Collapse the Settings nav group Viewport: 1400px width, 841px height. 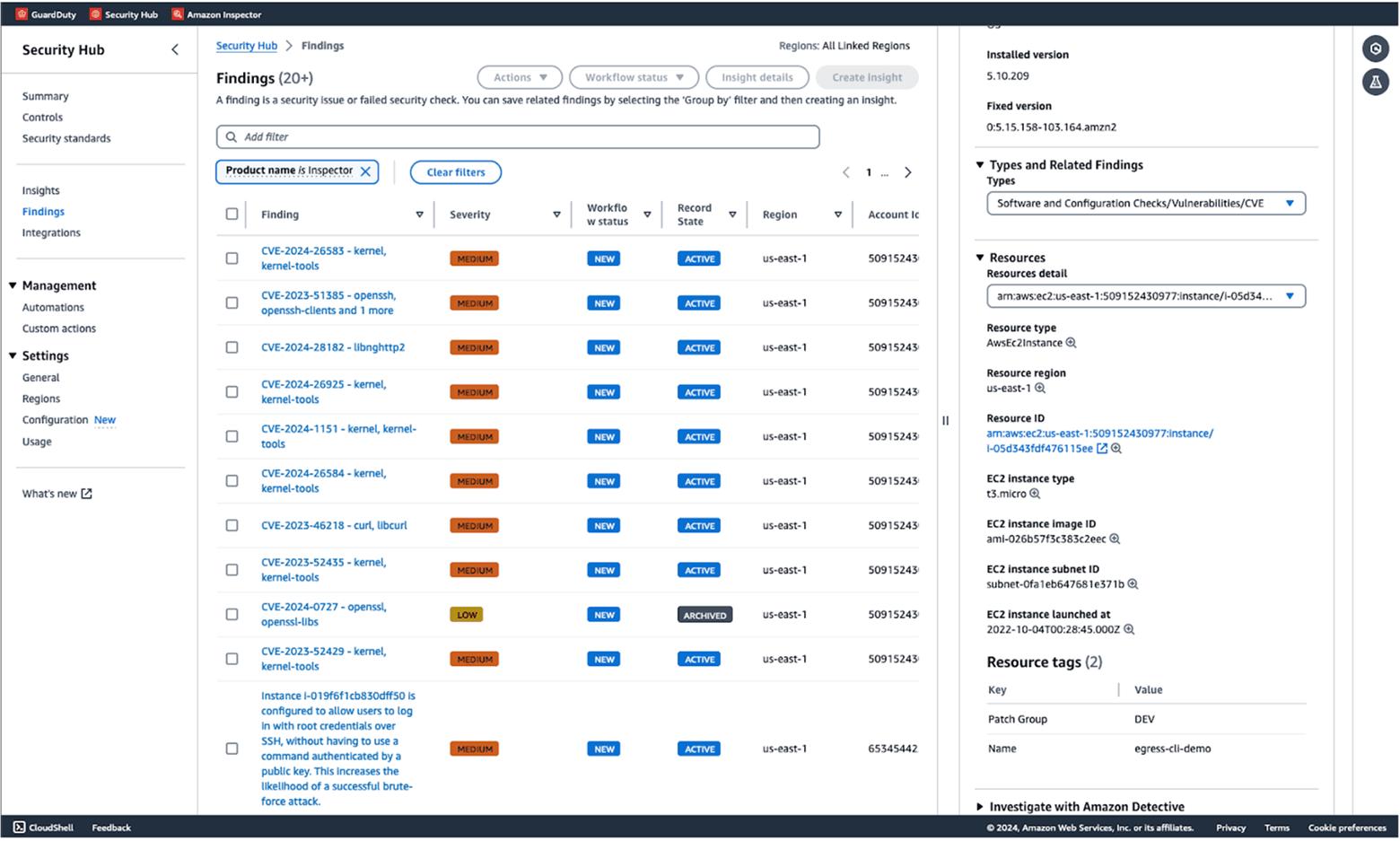click(13, 355)
